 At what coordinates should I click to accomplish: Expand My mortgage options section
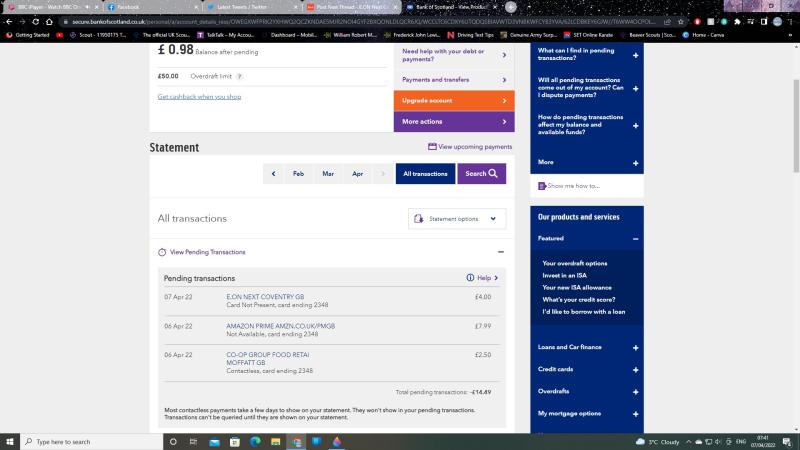point(587,414)
